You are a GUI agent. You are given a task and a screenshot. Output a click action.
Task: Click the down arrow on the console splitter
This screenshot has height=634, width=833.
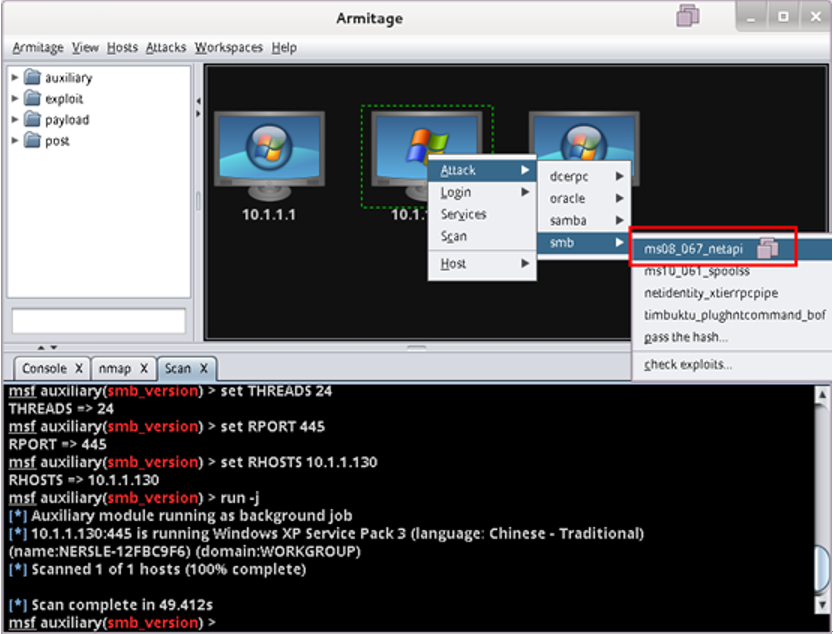pyautogui.click(x=53, y=348)
